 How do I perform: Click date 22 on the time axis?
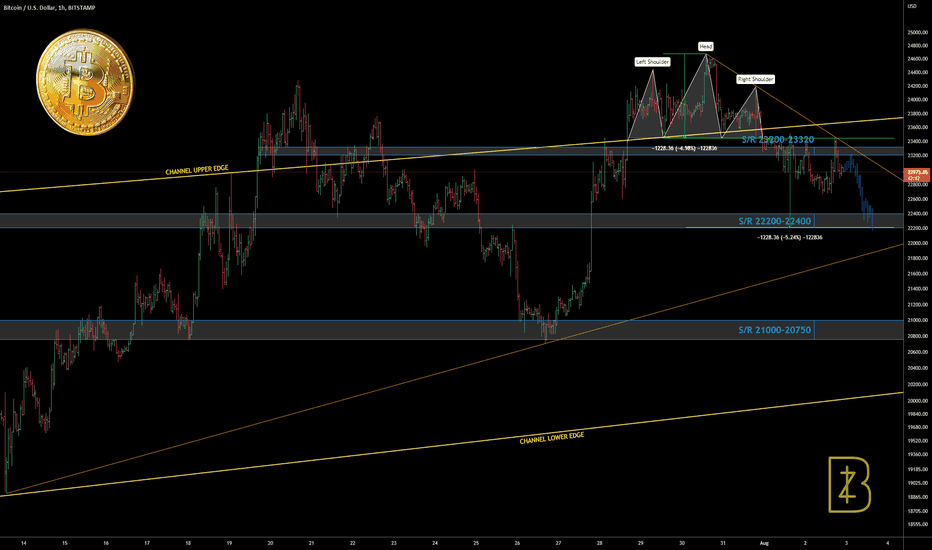352,543
